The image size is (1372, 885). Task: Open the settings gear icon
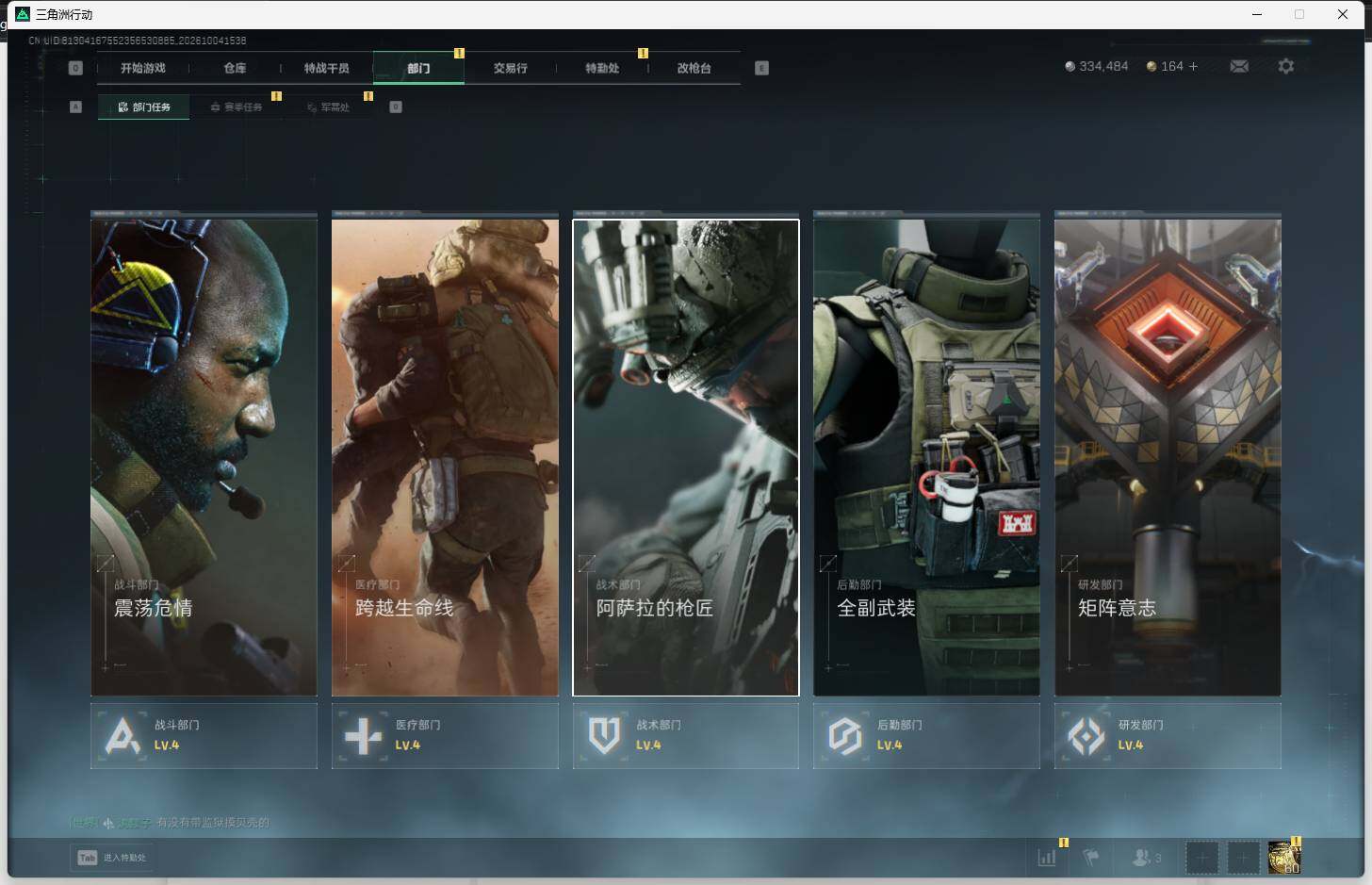[1286, 66]
